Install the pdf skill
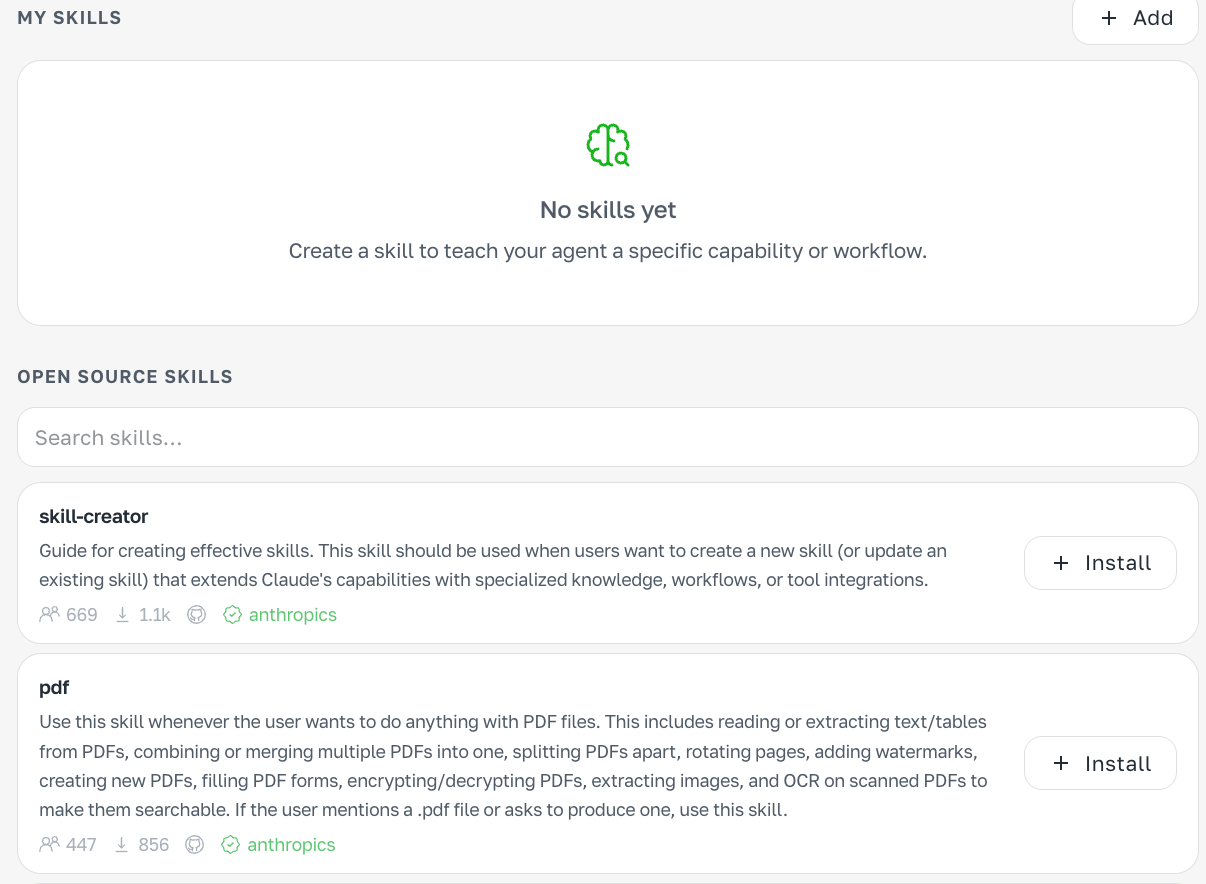 pyautogui.click(x=1100, y=764)
